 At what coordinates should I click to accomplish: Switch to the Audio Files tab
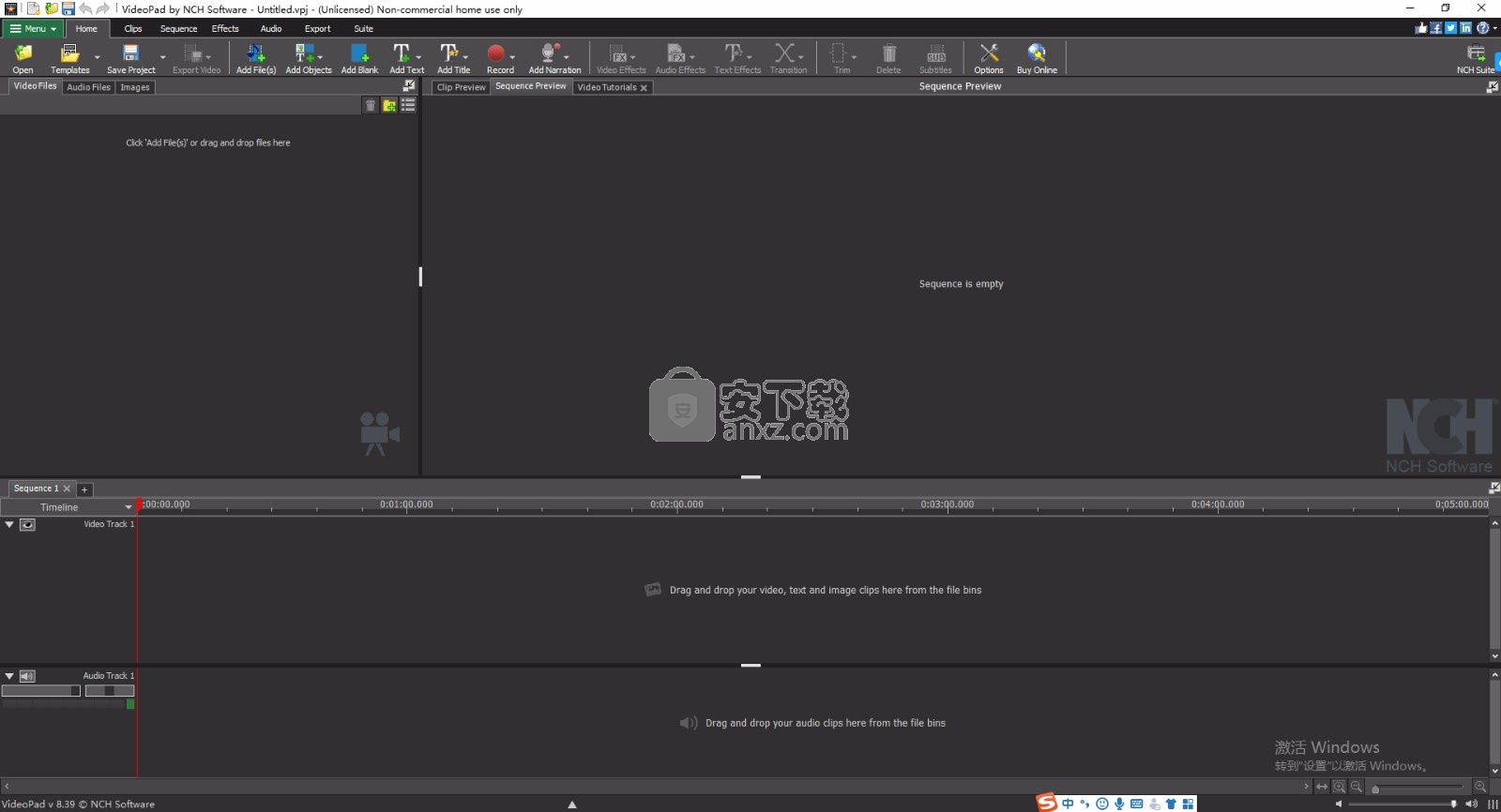(88, 87)
